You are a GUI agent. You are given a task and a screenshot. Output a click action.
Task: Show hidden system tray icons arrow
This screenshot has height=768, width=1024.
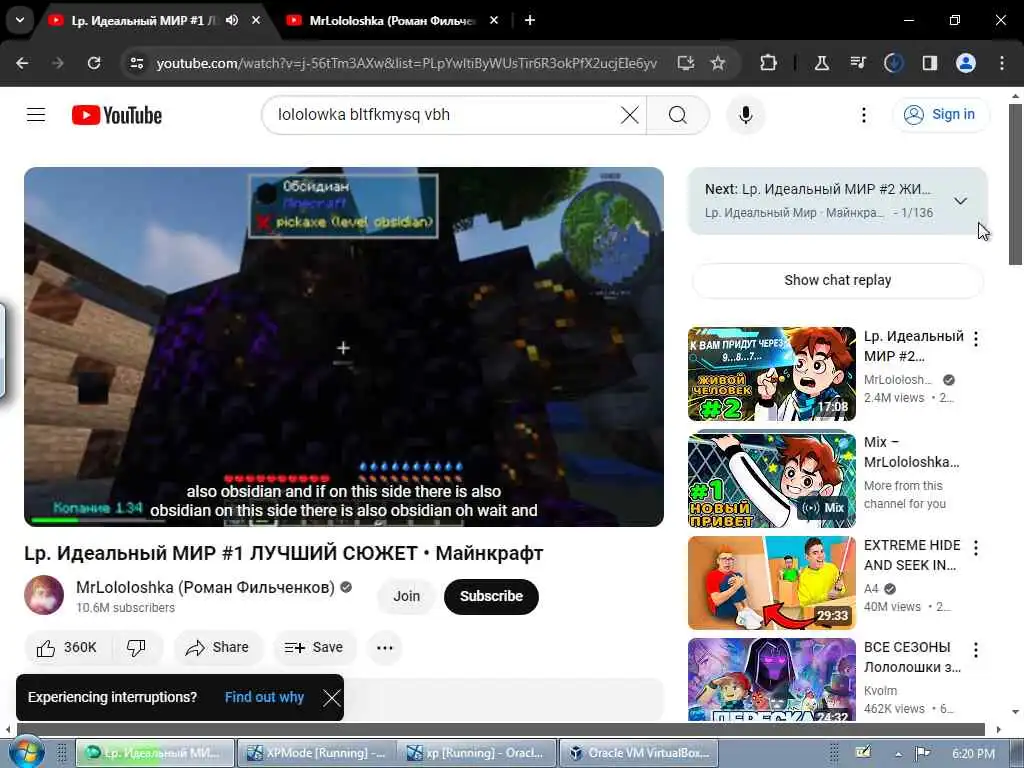coord(899,754)
